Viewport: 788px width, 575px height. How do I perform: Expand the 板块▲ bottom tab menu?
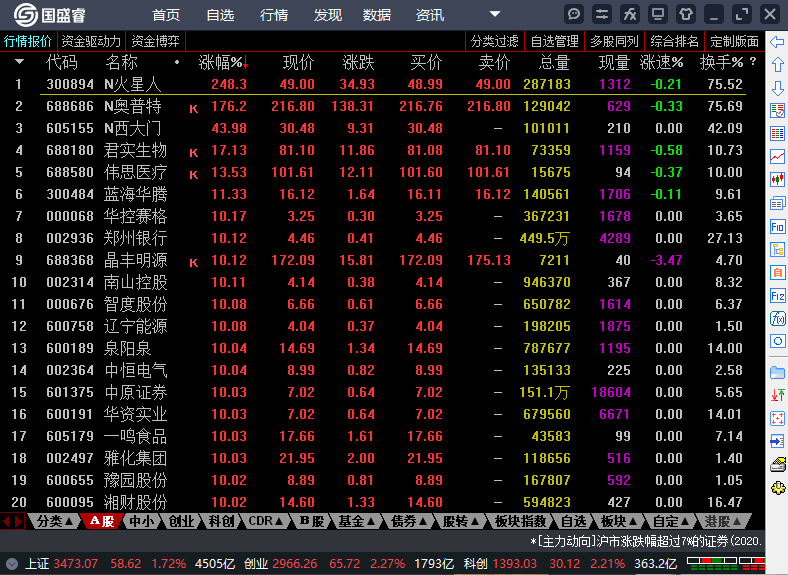619,521
